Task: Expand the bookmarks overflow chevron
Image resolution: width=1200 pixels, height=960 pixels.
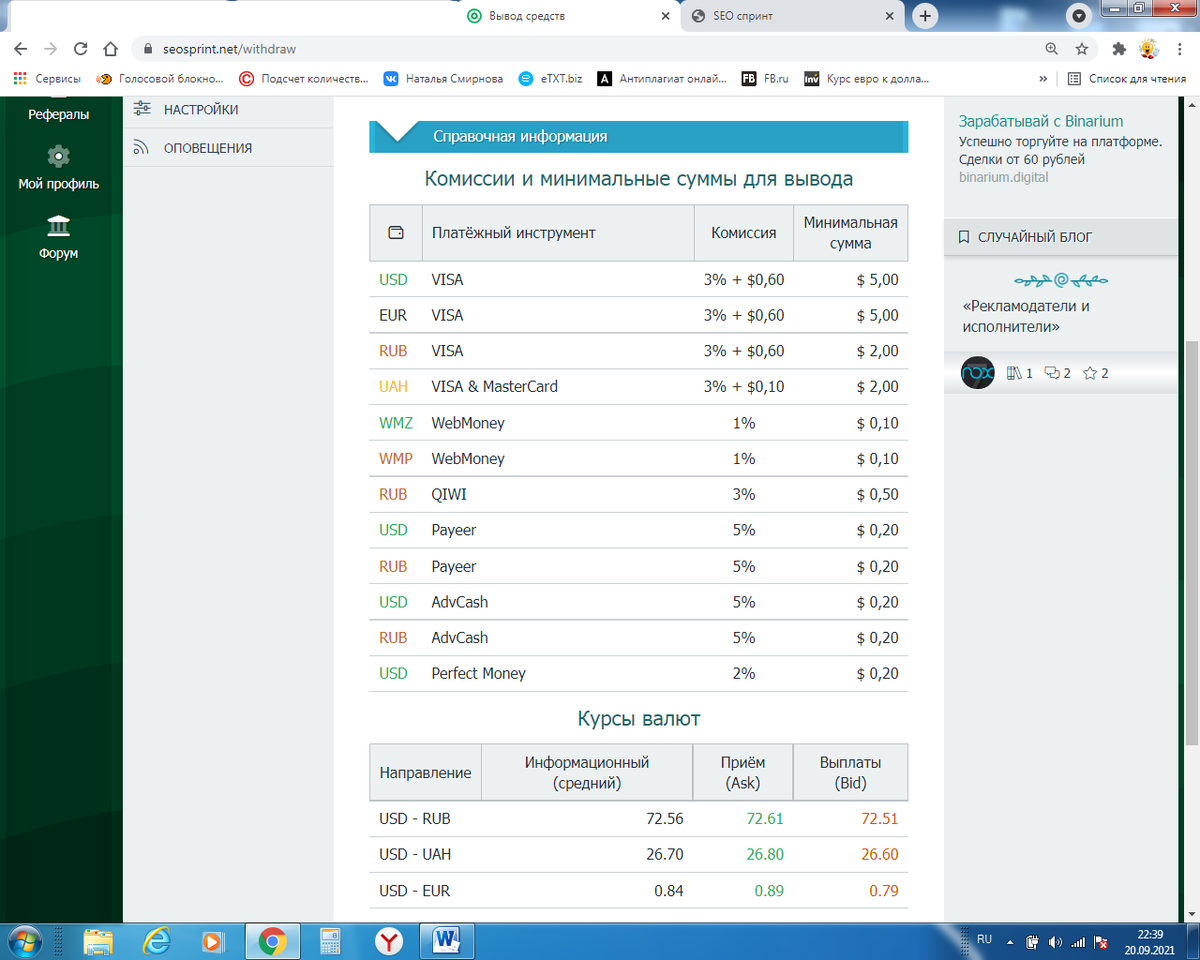Action: (x=1044, y=78)
